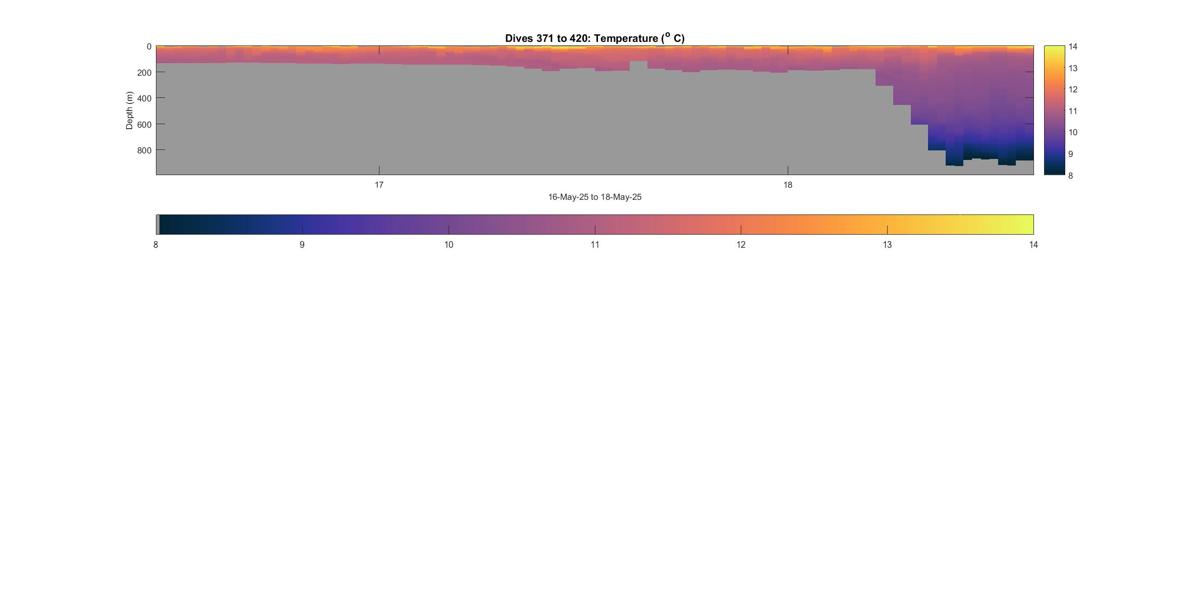Select the 'Depth (m)' y-axis label
This screenshot has width=1200, height=611.
tap(129, 110)
